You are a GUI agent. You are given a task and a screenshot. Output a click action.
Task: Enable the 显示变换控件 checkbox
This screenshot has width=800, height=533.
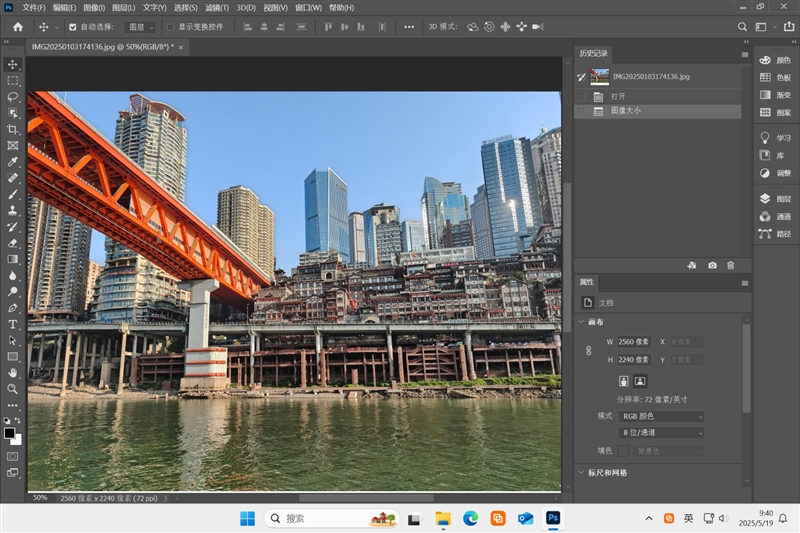pos(171,27)
